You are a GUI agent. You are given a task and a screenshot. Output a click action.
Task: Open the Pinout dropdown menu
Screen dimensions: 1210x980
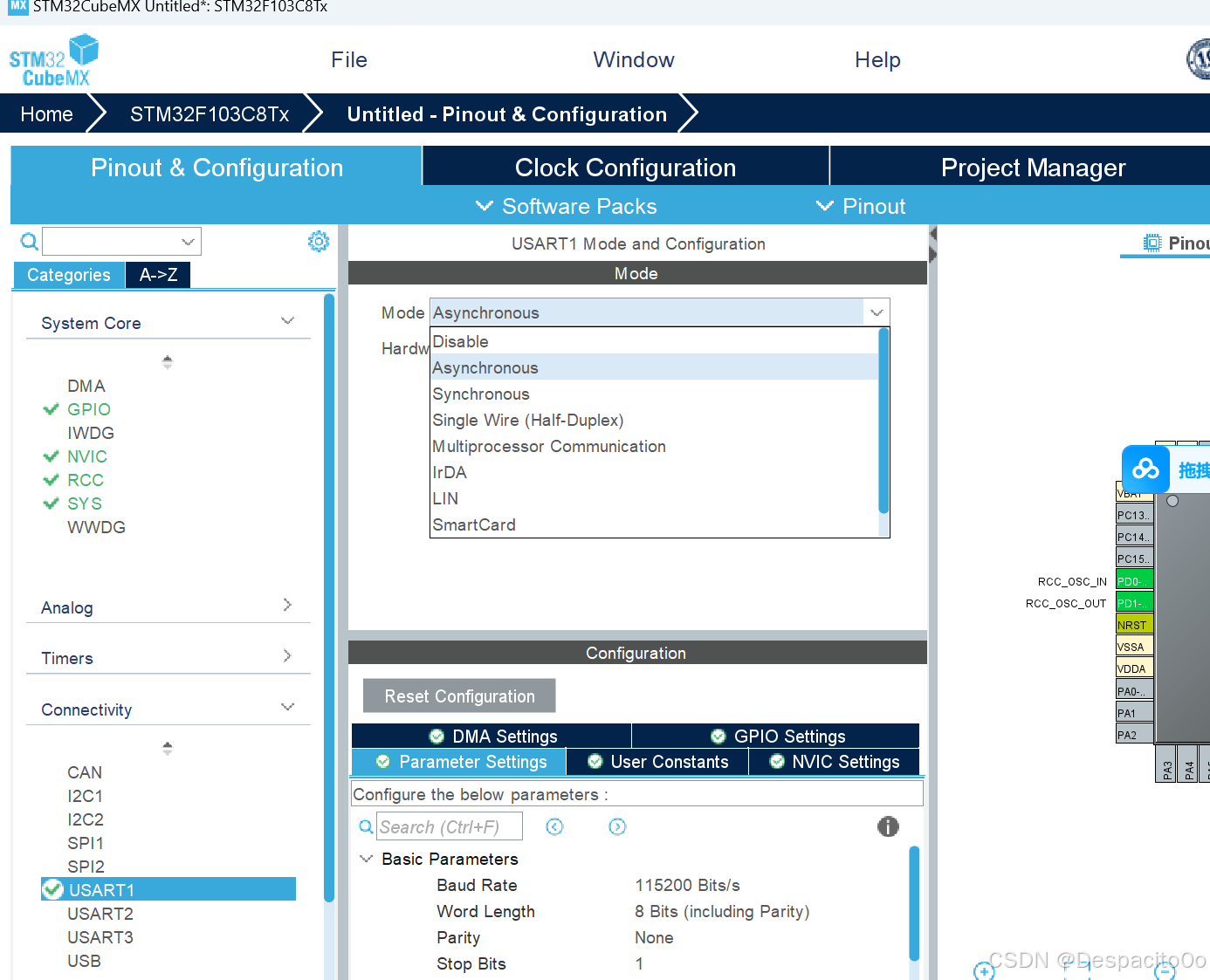[x=861, y=206]
